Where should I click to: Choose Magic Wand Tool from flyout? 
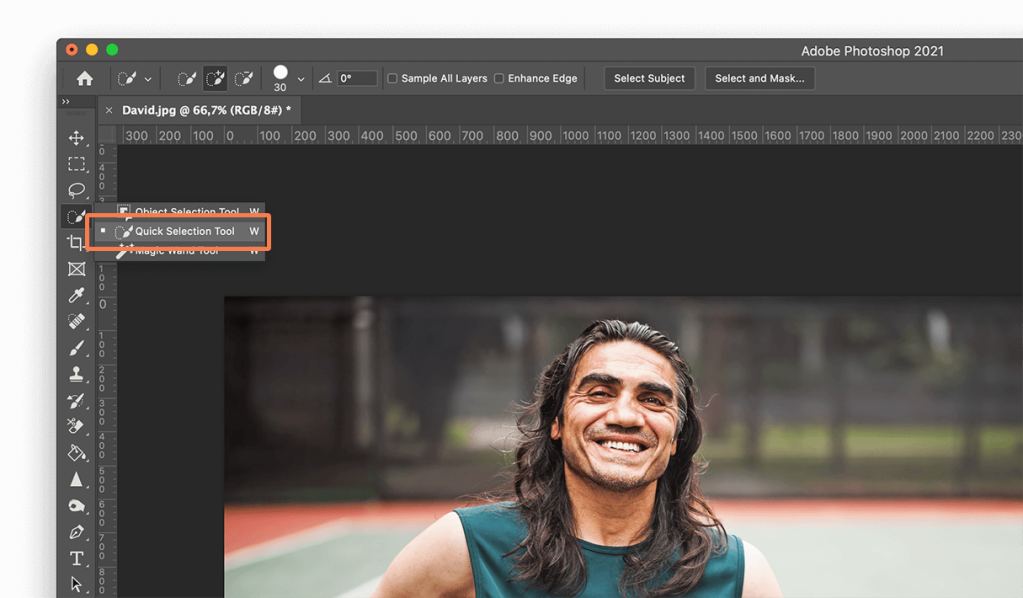click(181, 251)
